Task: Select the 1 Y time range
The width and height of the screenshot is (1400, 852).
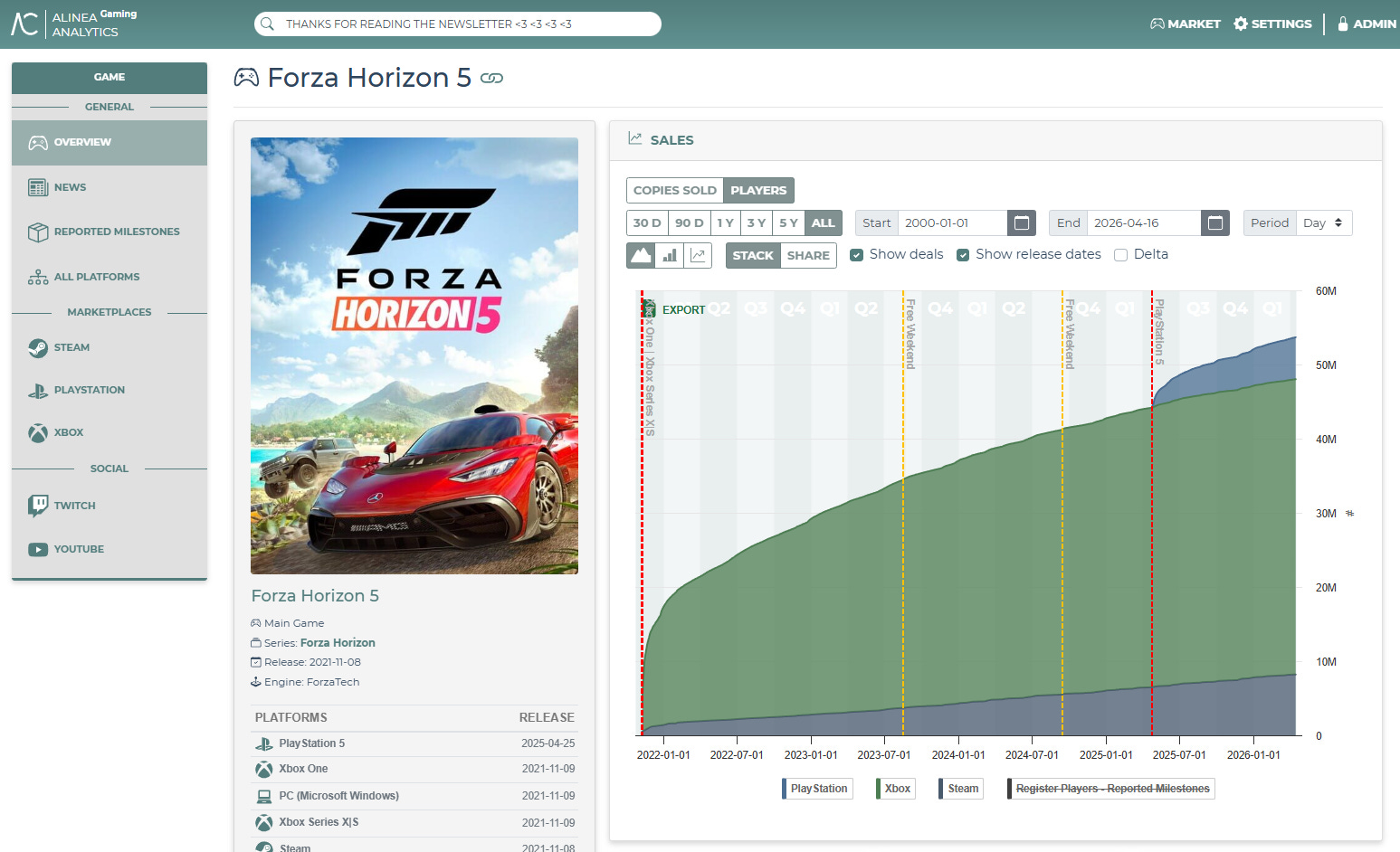Action: tap(725, 222)
